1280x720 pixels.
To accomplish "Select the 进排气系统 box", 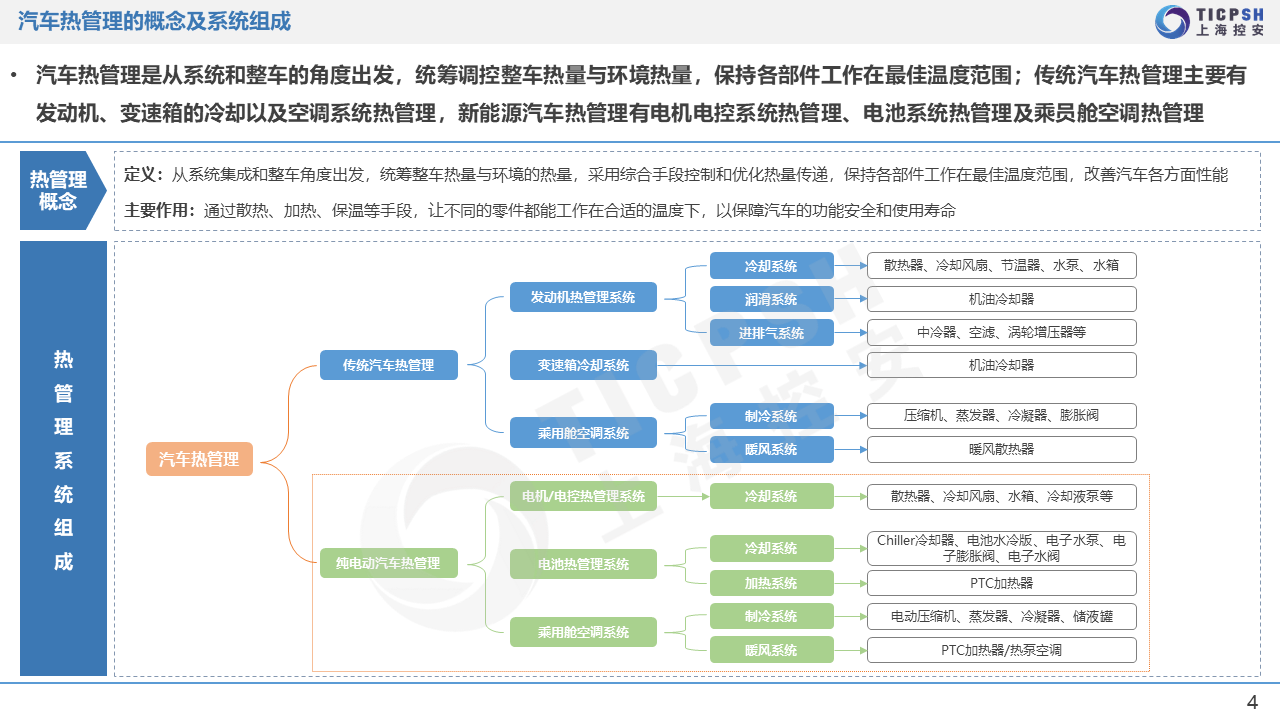I will click(771, 333).
